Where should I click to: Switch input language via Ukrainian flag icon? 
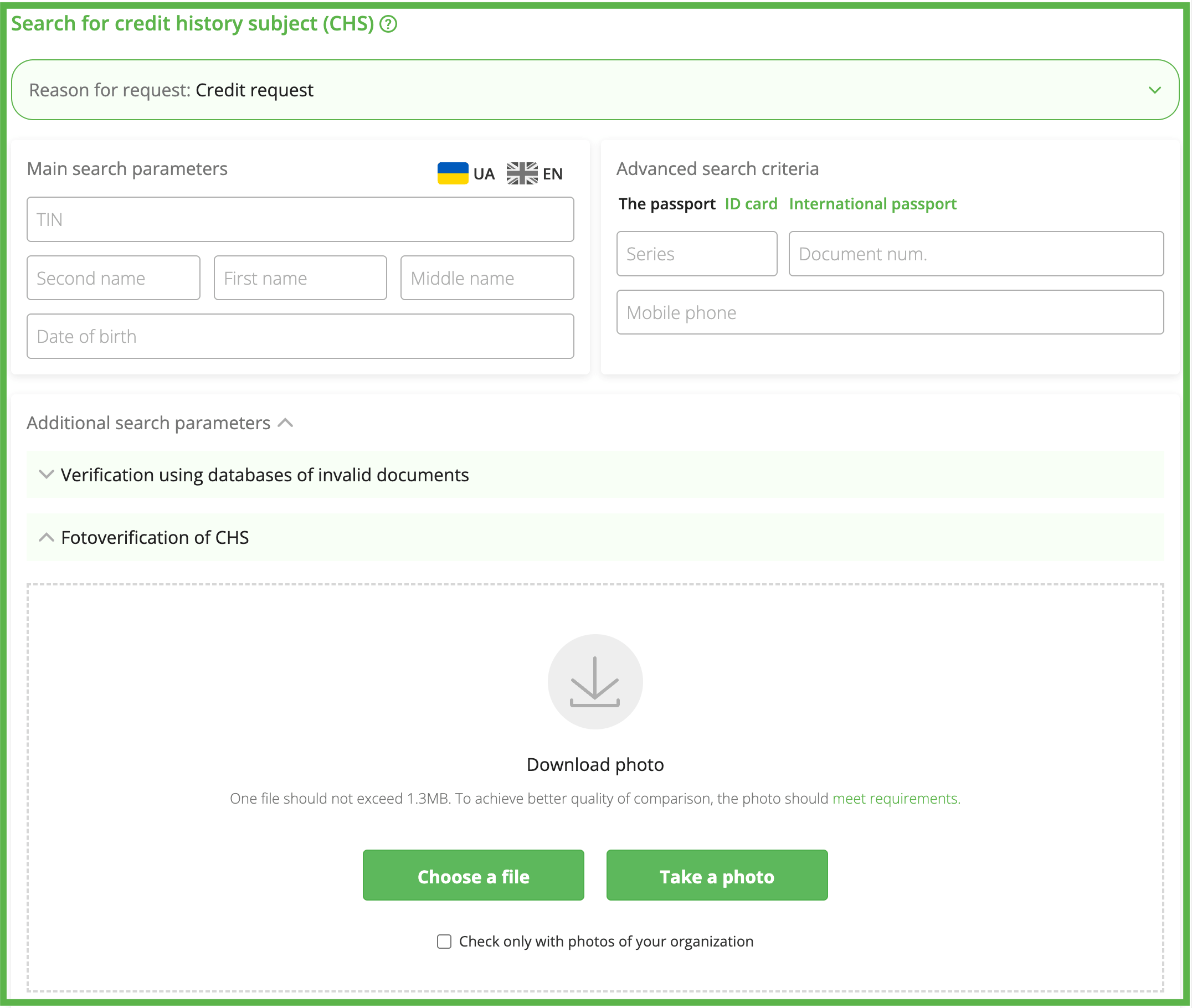[x=453, y=173]
